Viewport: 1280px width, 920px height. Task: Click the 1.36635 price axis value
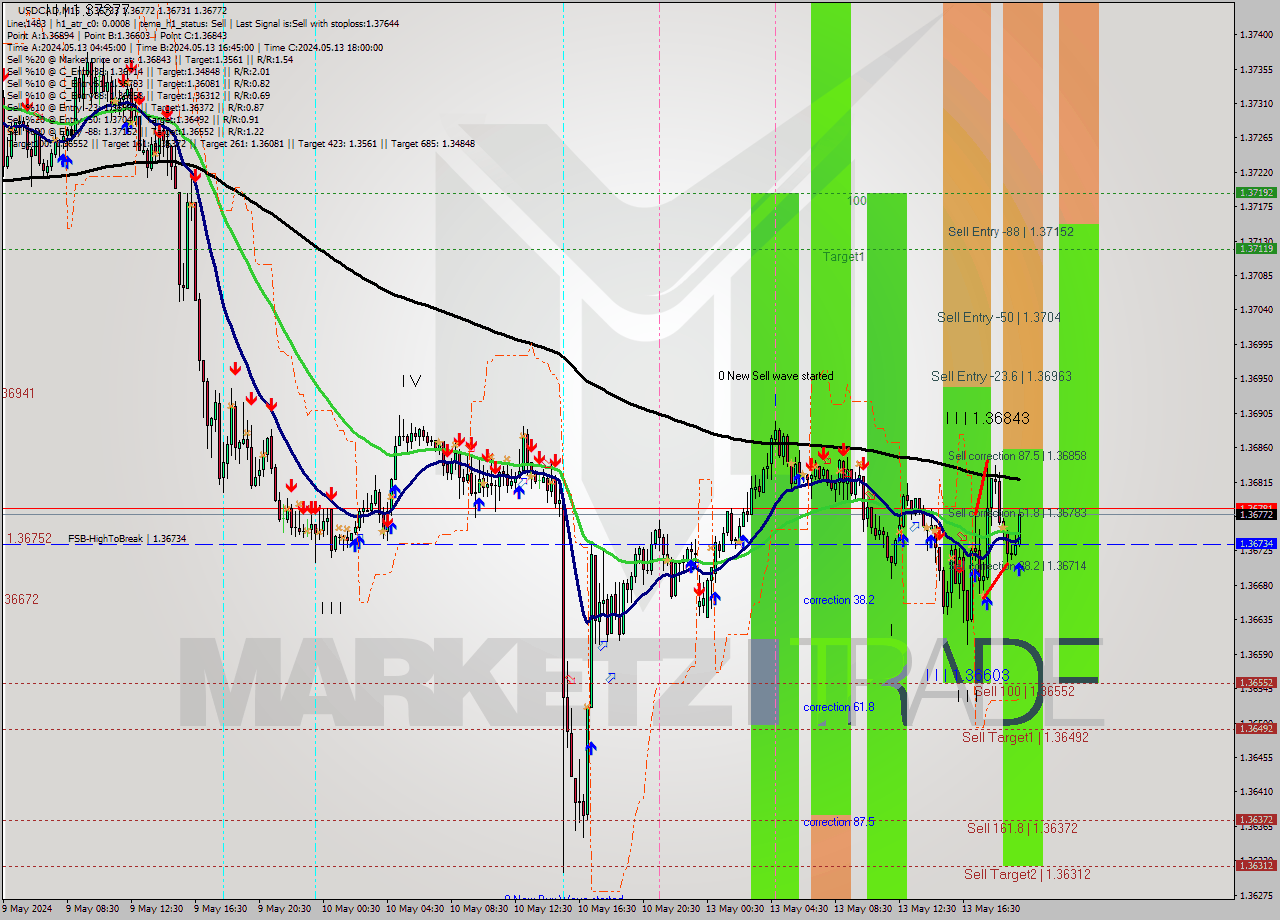[x=1256, y=620]
